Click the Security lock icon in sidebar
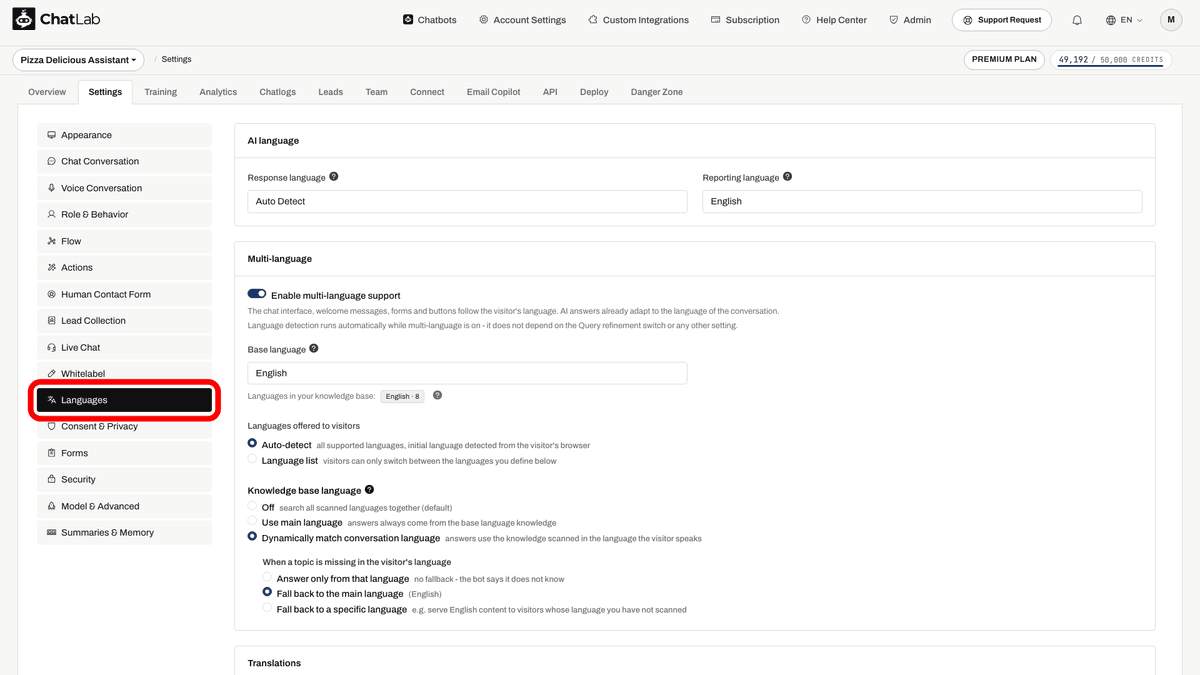 [51, 480]
